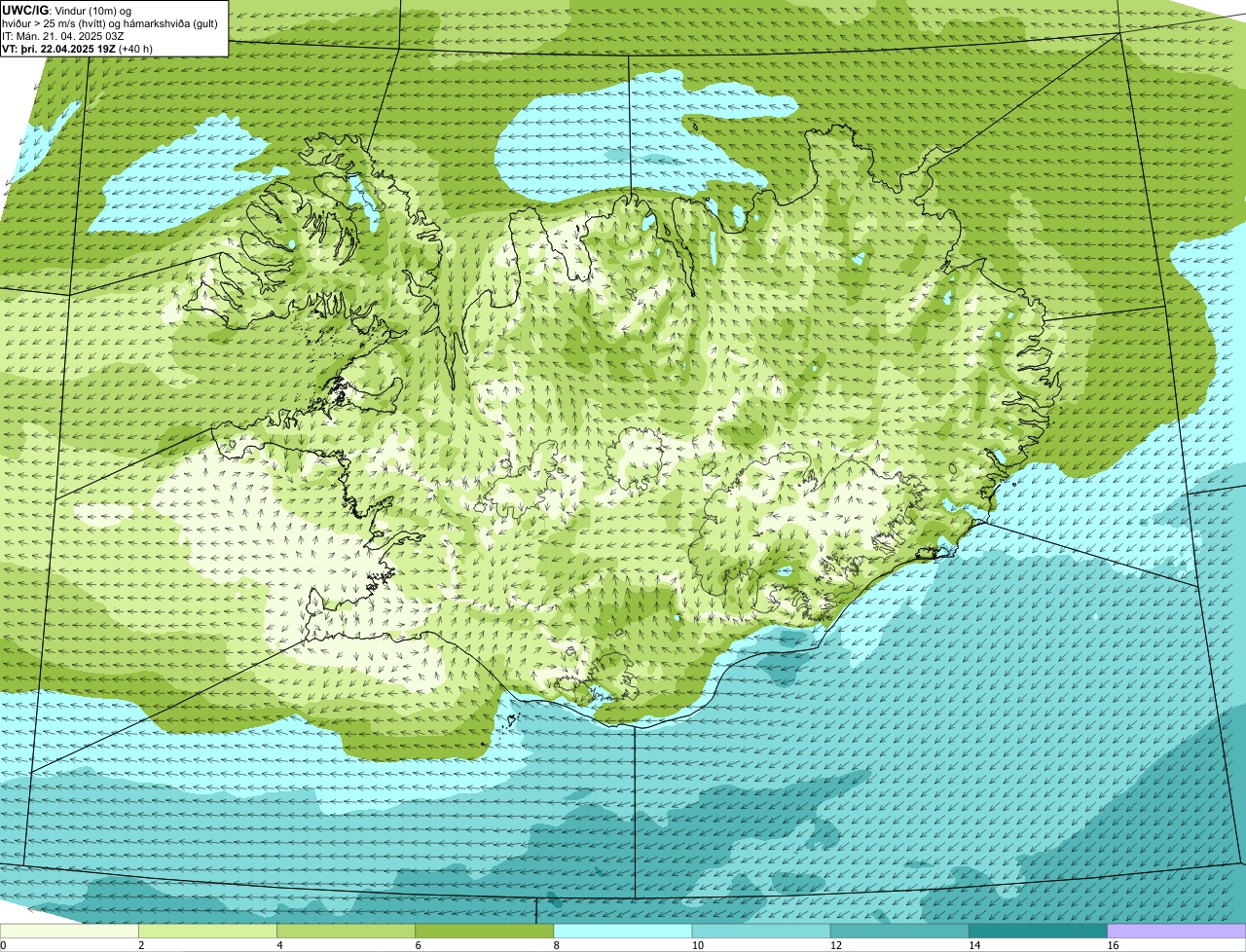Click the legend swatch between 4 and 6
Screen dimensions: 1246x952
[346, 931]
